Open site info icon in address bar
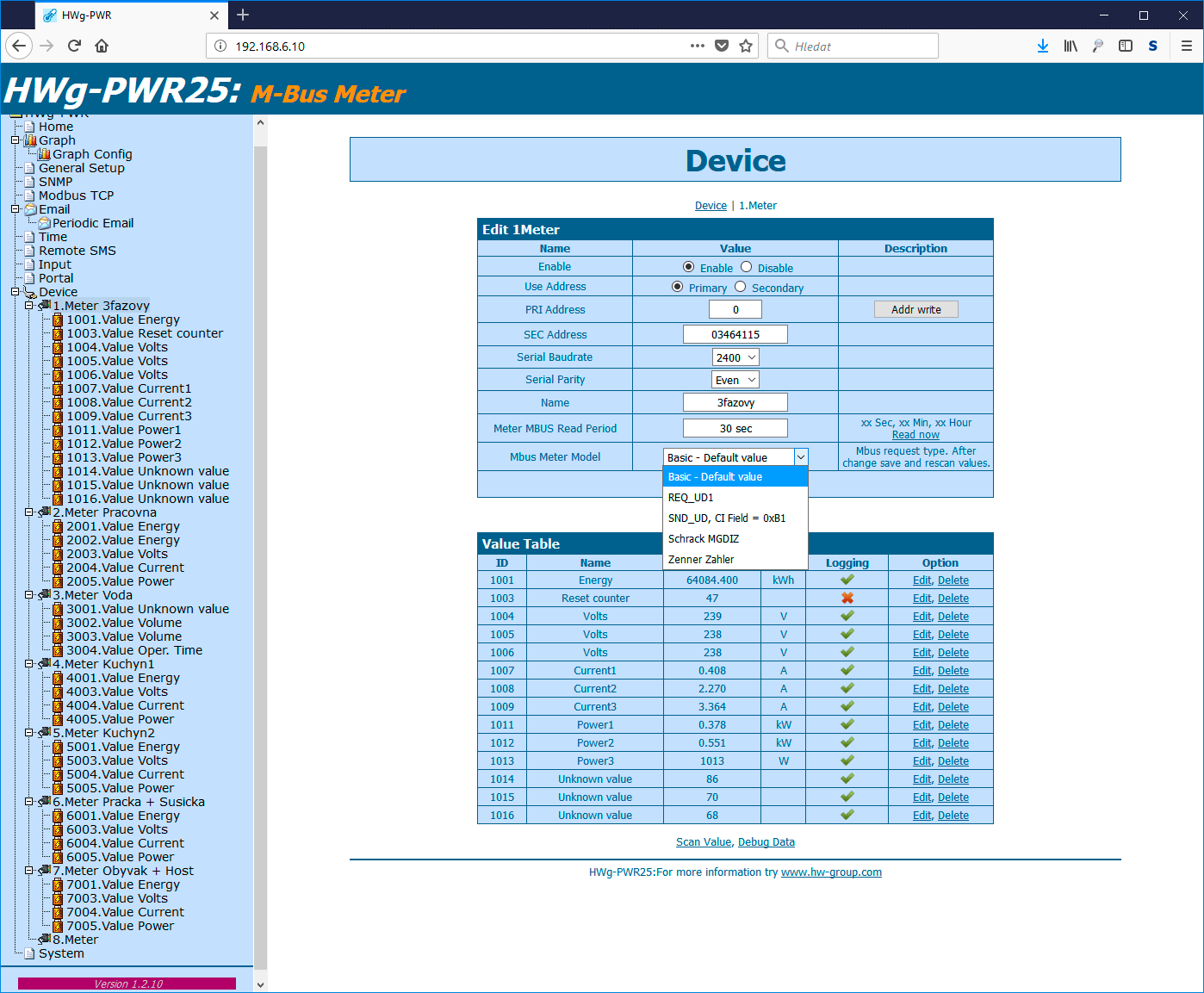This screenshot has height=993, width=1204. click(220, 46)
